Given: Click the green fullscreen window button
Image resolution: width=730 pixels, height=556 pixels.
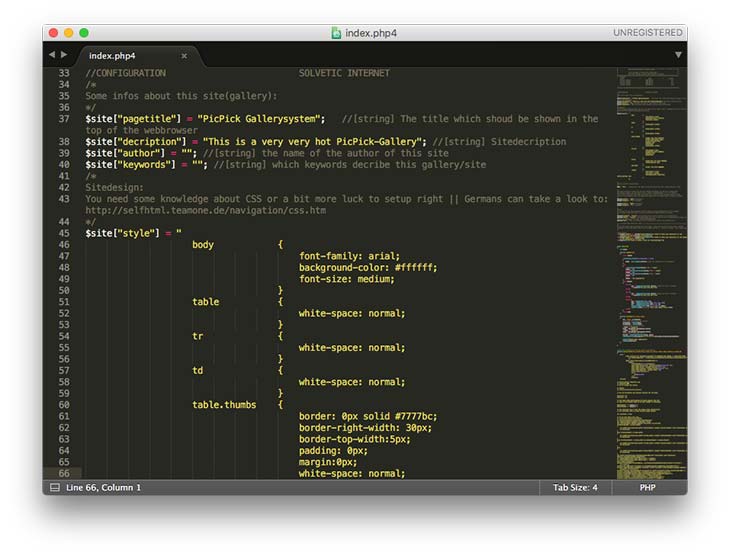Looking at the screenshot, I should click(84, 33).
